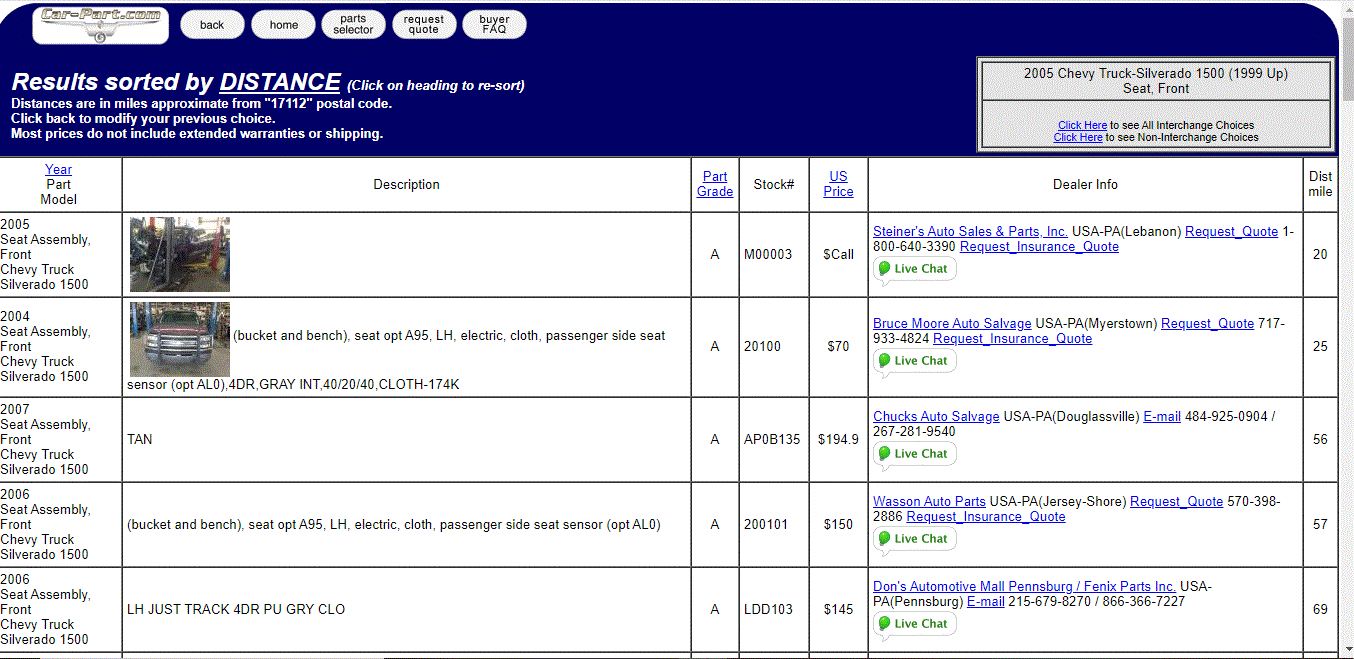Open Chucks Auto Salvage link
This screenshot has width=1354, height=659.
[936, 416]
